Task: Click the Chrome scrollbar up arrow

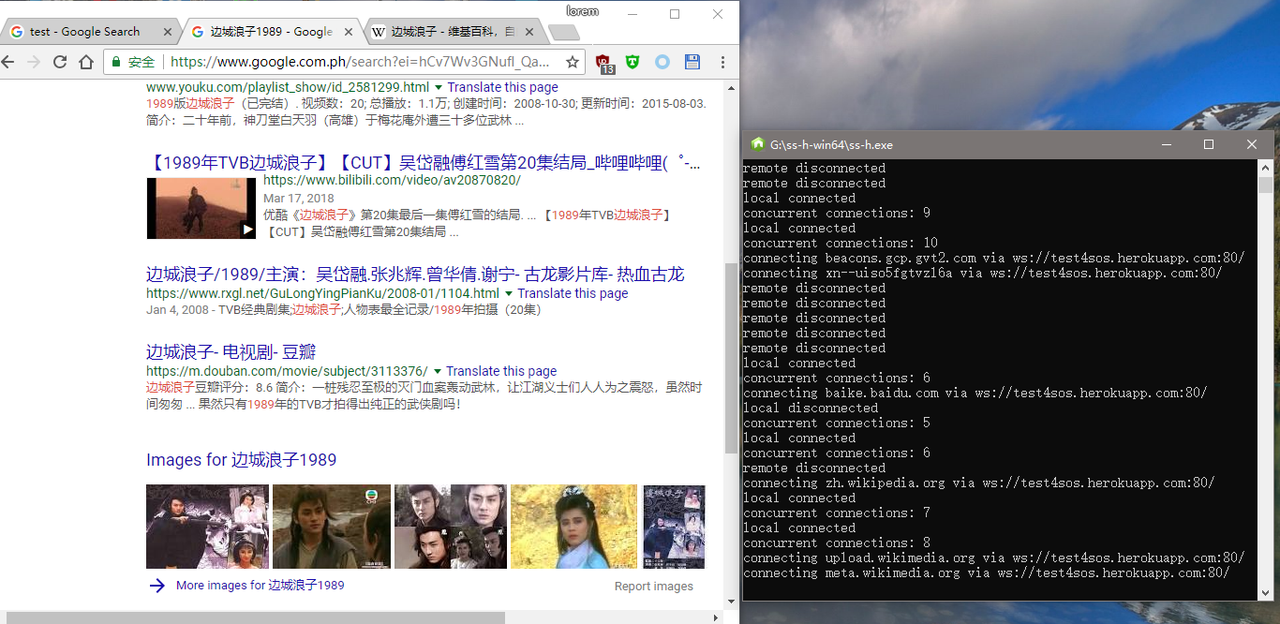Action: tap(731, 87)
